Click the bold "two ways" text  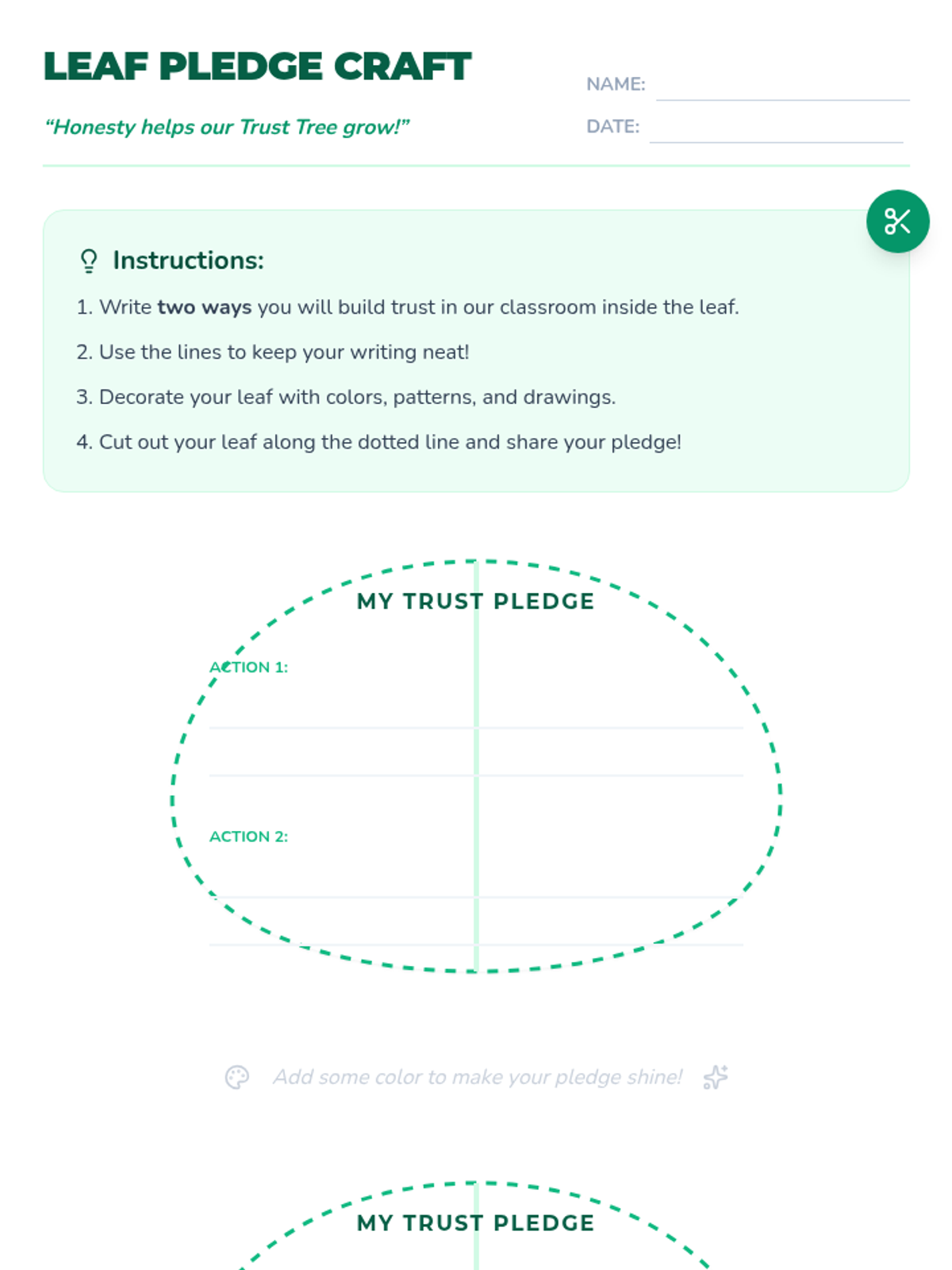(x=204, y=307)
